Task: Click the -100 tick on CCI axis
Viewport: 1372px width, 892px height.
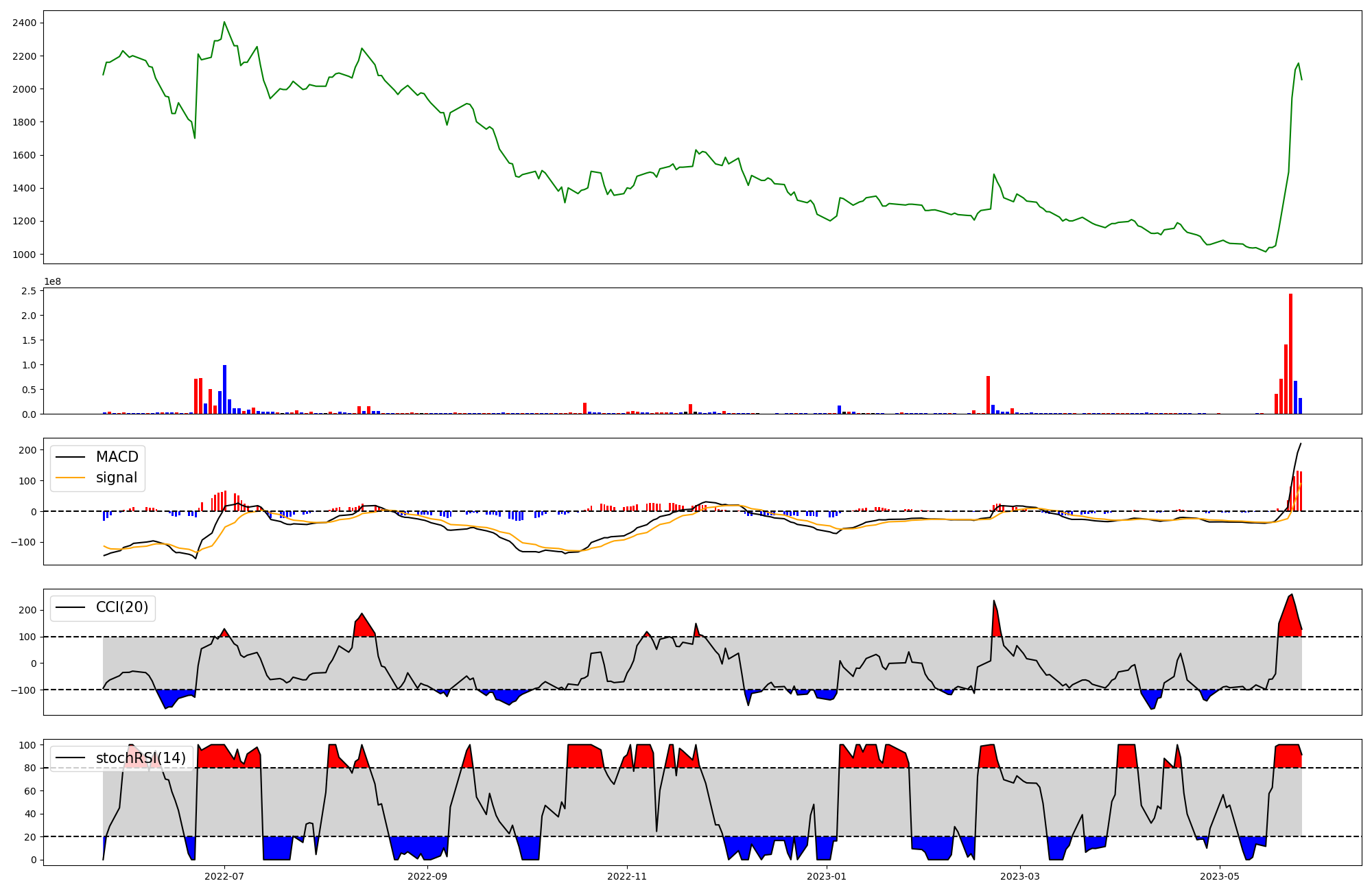Action: 25,690
